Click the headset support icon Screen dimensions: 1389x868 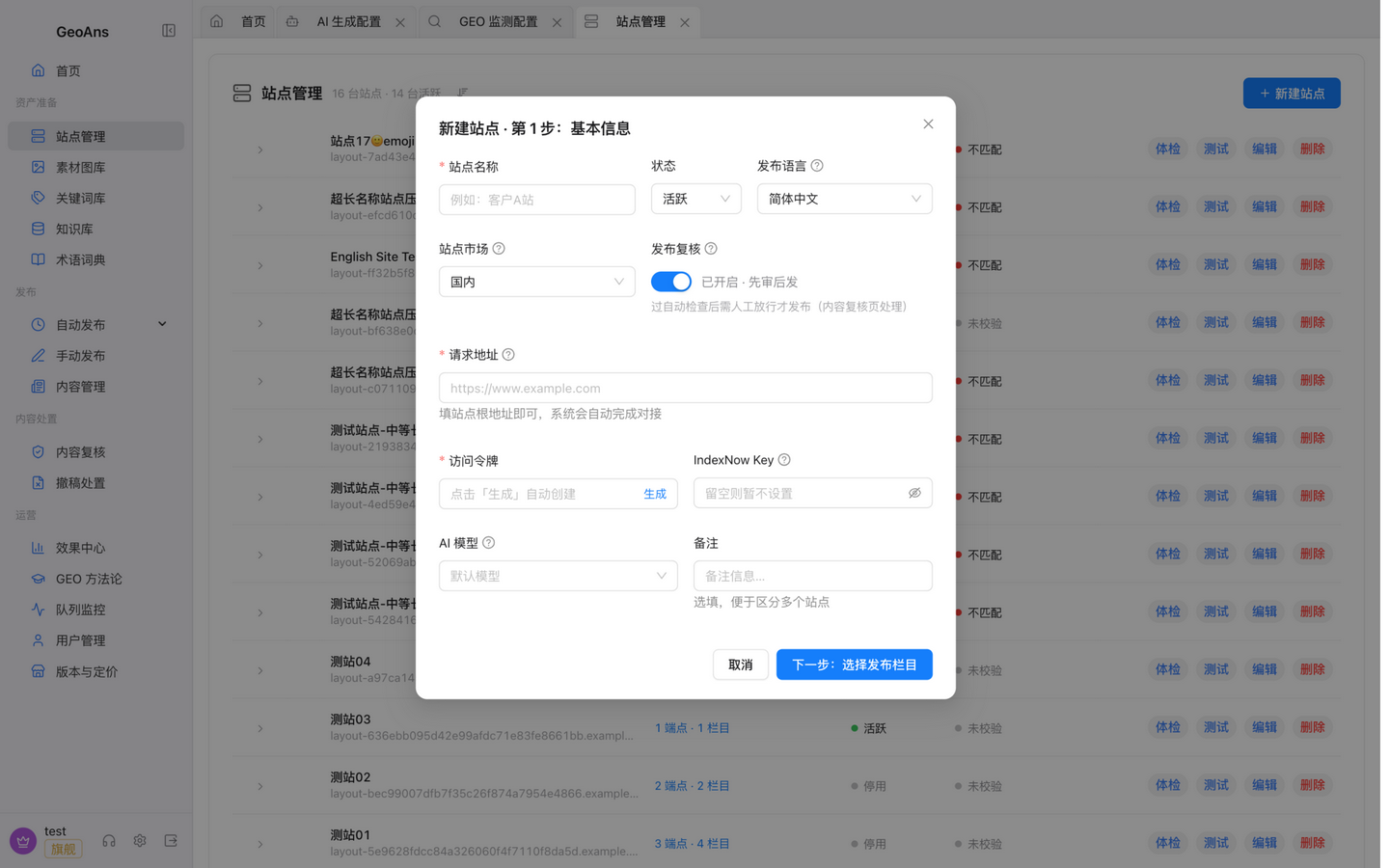(x=109, y=841)
